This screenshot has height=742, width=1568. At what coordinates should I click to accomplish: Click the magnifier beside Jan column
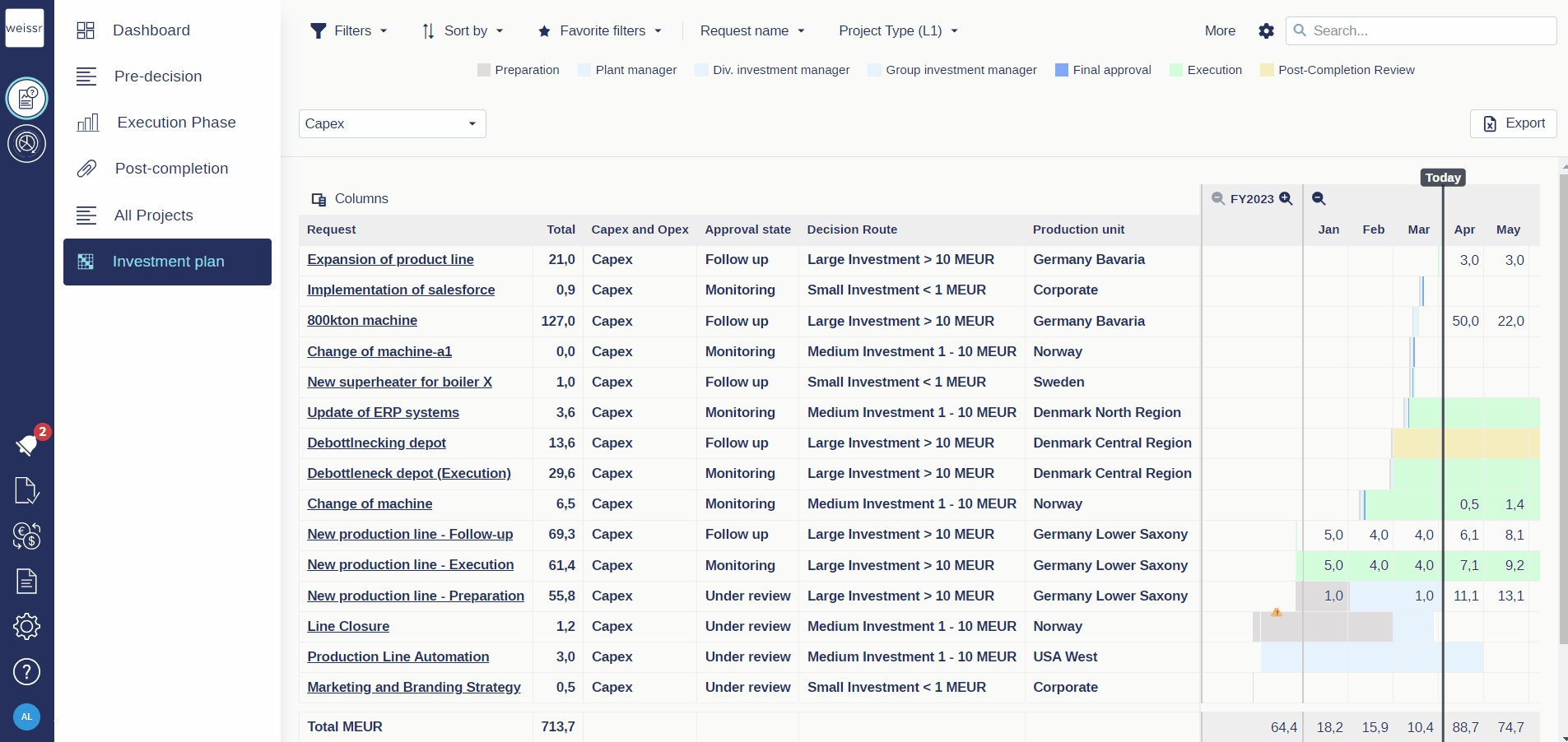pos(1319,198)
